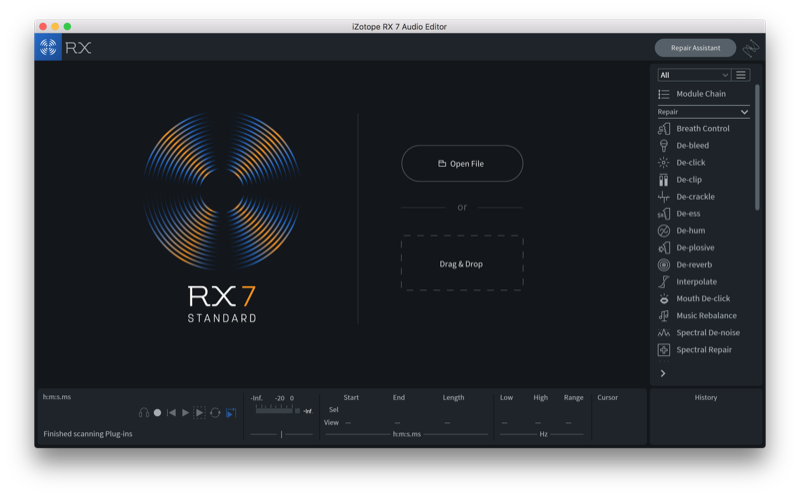Click the Play button
This screenshot has width=800, height=497.
pos(185,413)
